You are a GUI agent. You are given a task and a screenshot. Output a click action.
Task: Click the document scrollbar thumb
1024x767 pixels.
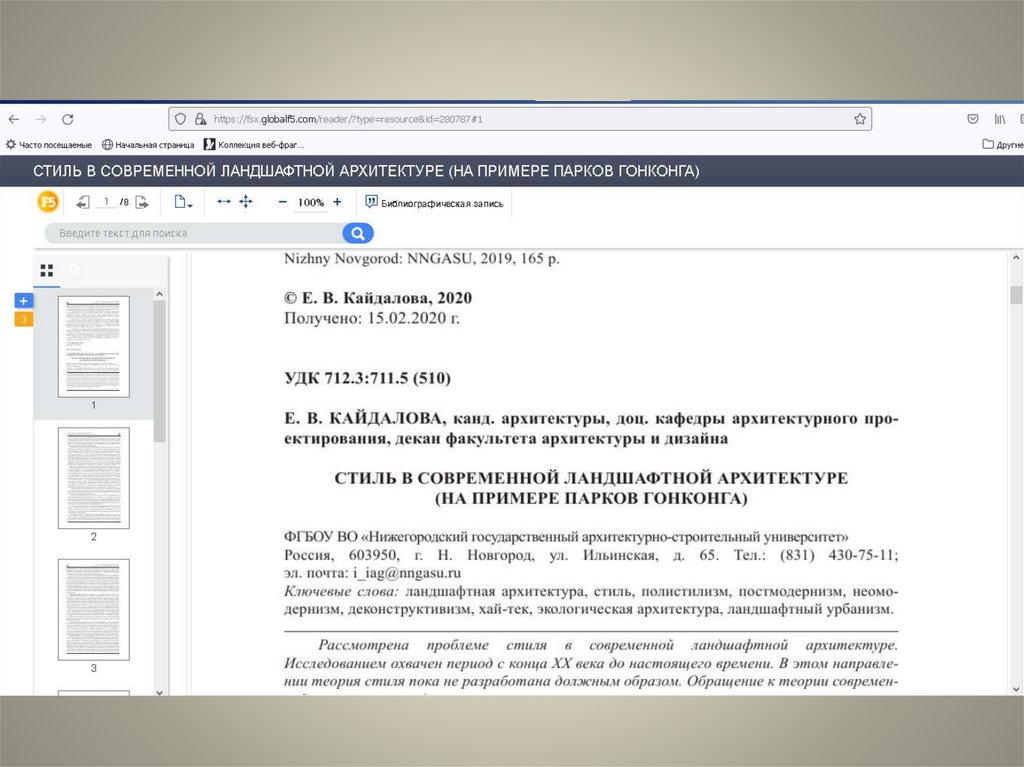pyautogui.click(x=1016, y=295)
